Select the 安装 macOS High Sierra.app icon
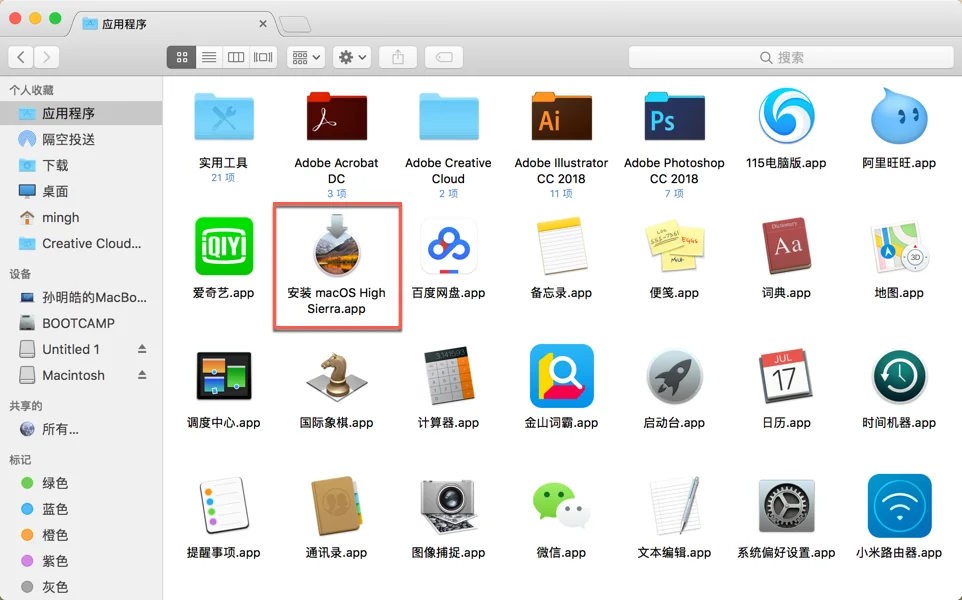This screenshot has width=962, height=600. click(x=336, y=245)
